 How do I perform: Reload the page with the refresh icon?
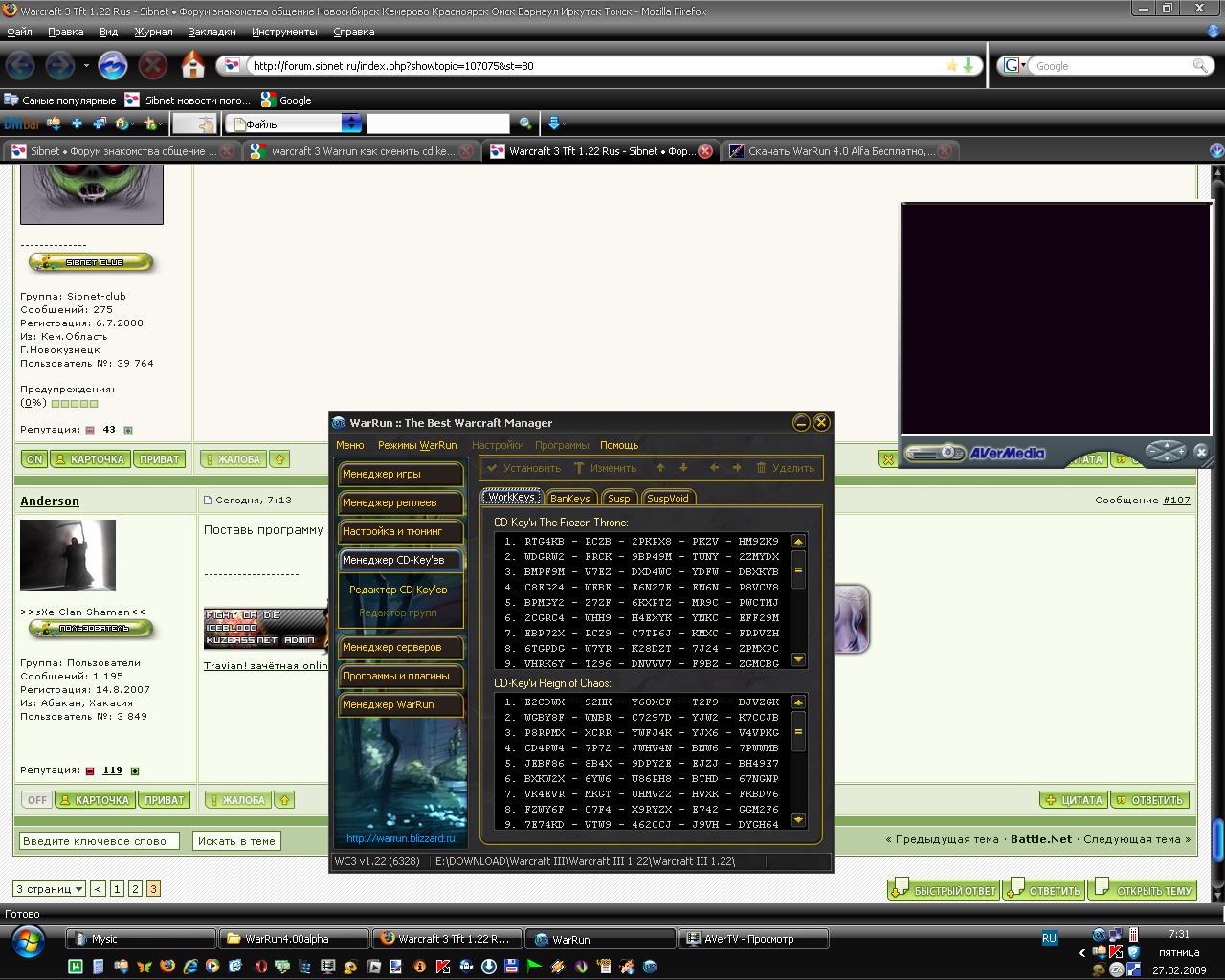[x=113, y=66]
